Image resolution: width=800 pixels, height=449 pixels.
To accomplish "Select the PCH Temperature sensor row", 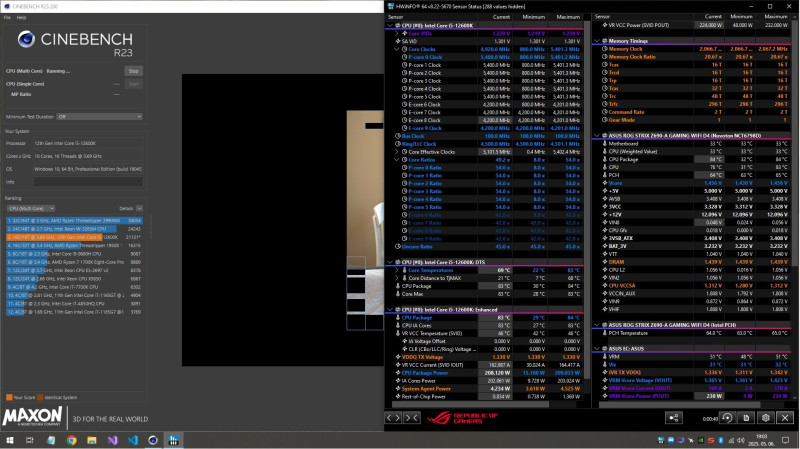I will tap(693, 333).
